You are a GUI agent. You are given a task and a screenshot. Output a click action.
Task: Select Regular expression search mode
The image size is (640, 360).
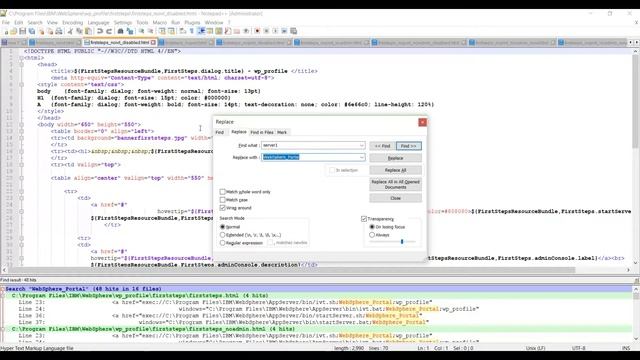coord(222,243)
